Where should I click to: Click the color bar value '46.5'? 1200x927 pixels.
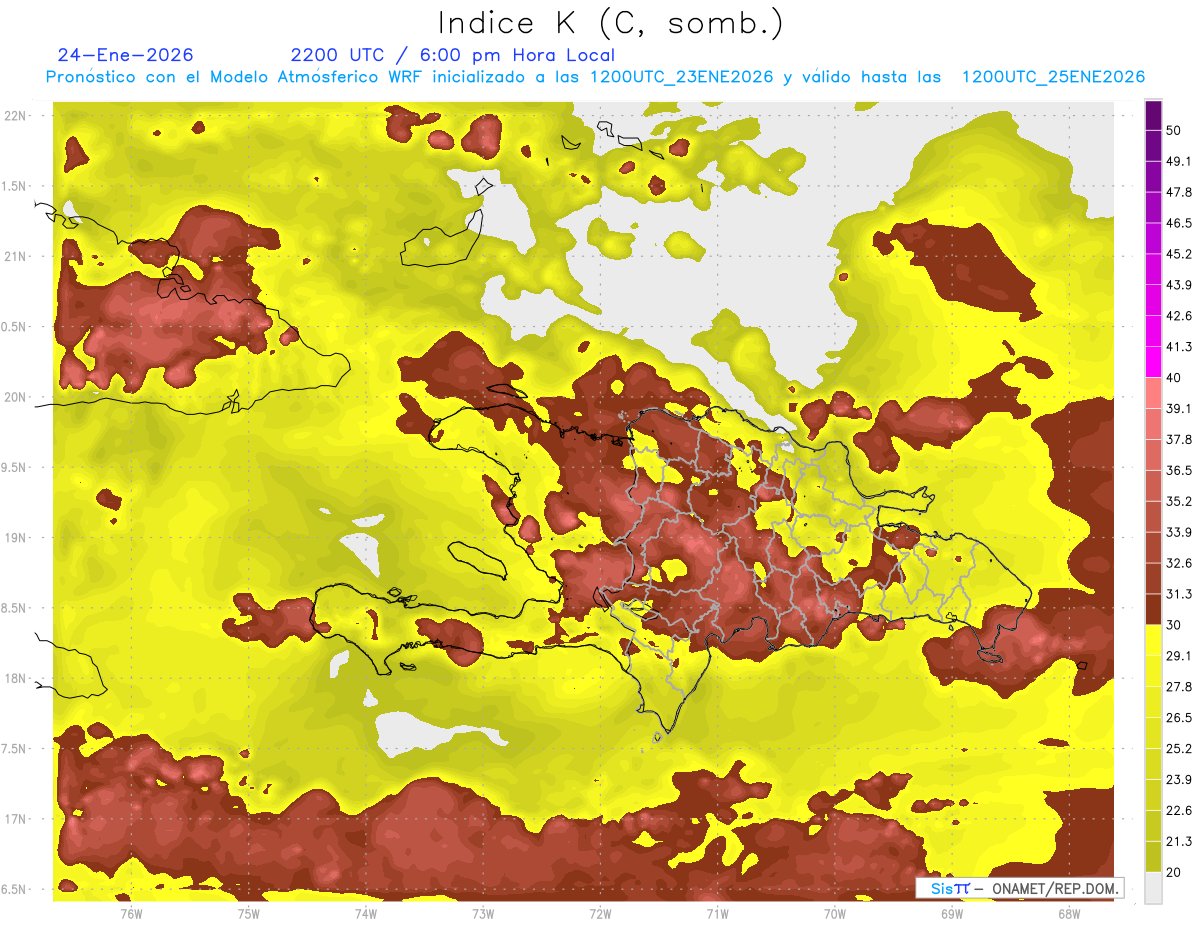tap(1179, 223)
